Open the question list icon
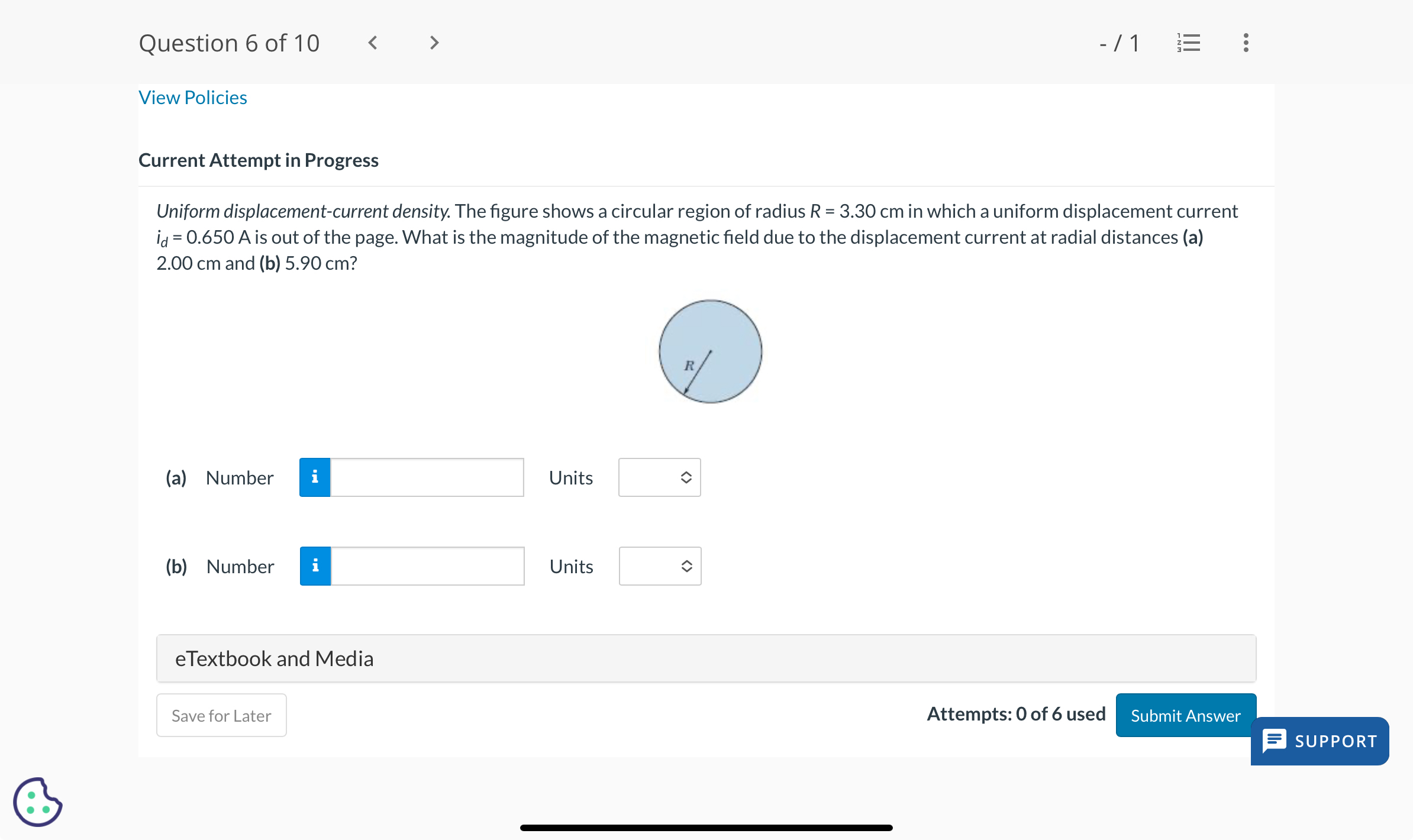Screen dimensions: 1413x840 (1188, 42)
